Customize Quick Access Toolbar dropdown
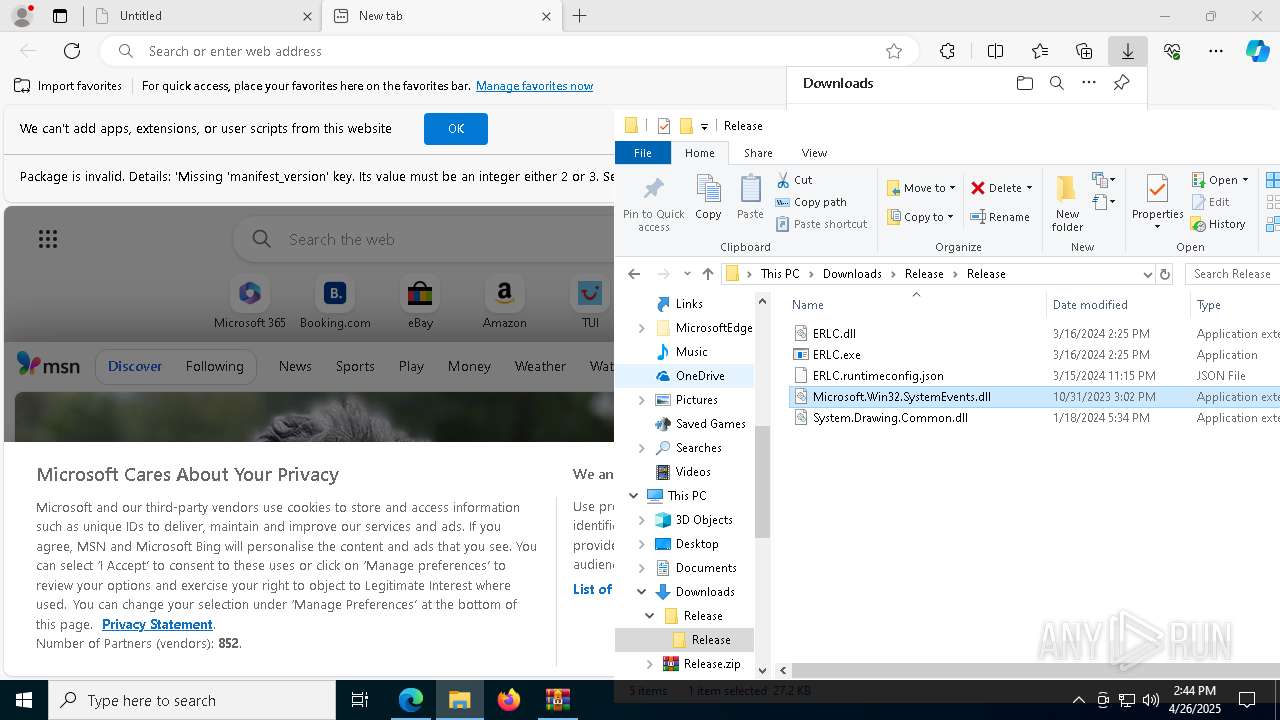Image resolution: width=1280 pixels, height=720 pixels. pyautogui.click(x=704, y=126)
